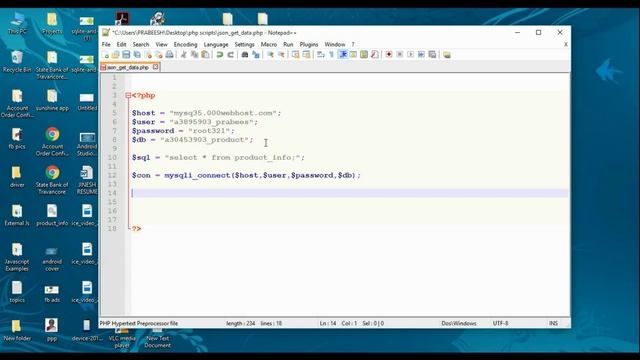Click the 'length : 234 lines : 18' status entry

[x=254, y=323]
